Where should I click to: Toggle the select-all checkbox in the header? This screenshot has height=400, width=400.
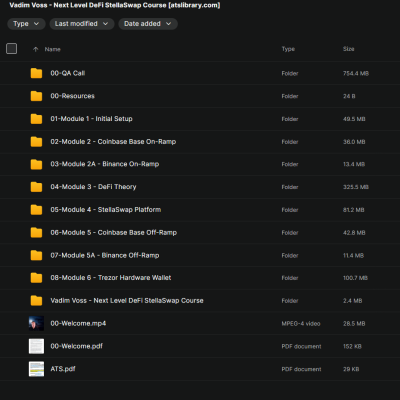click(12, 49)
